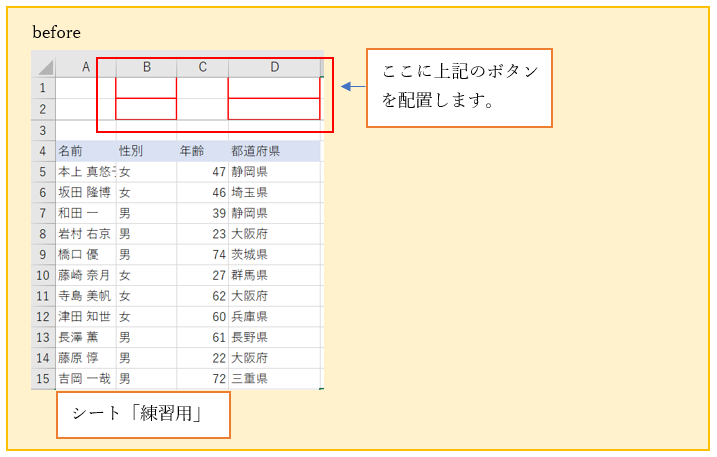Click the ここに上記のボタンを配置します callout

tap(459, 87)
